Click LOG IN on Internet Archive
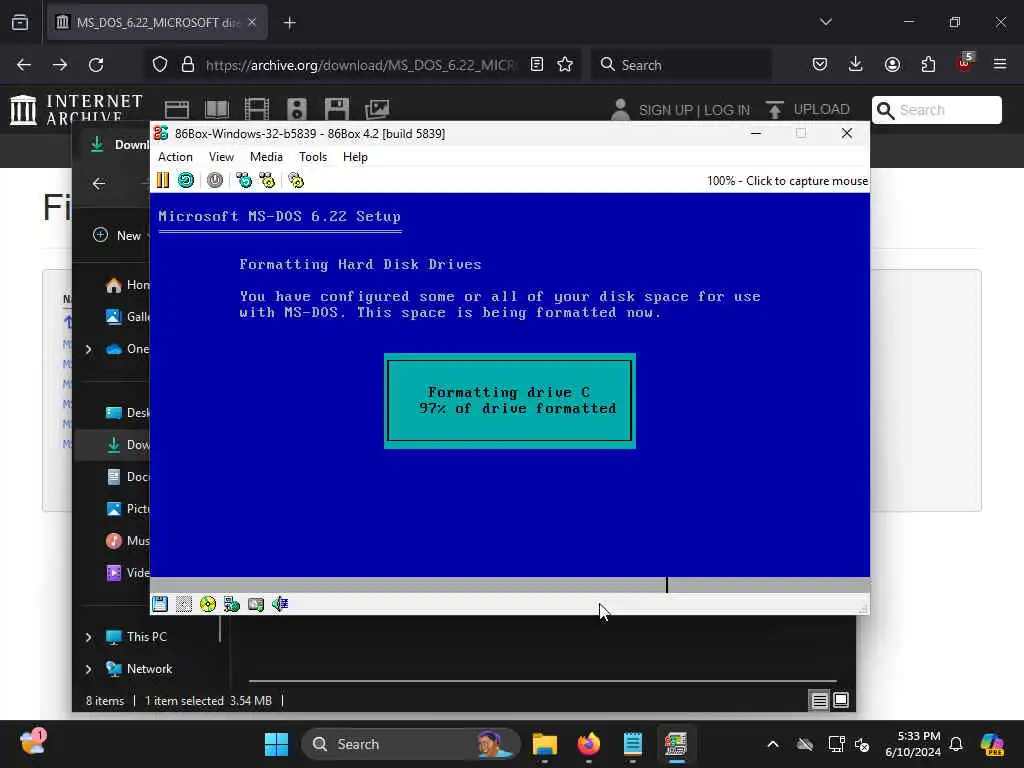 (x=727, y=110)
